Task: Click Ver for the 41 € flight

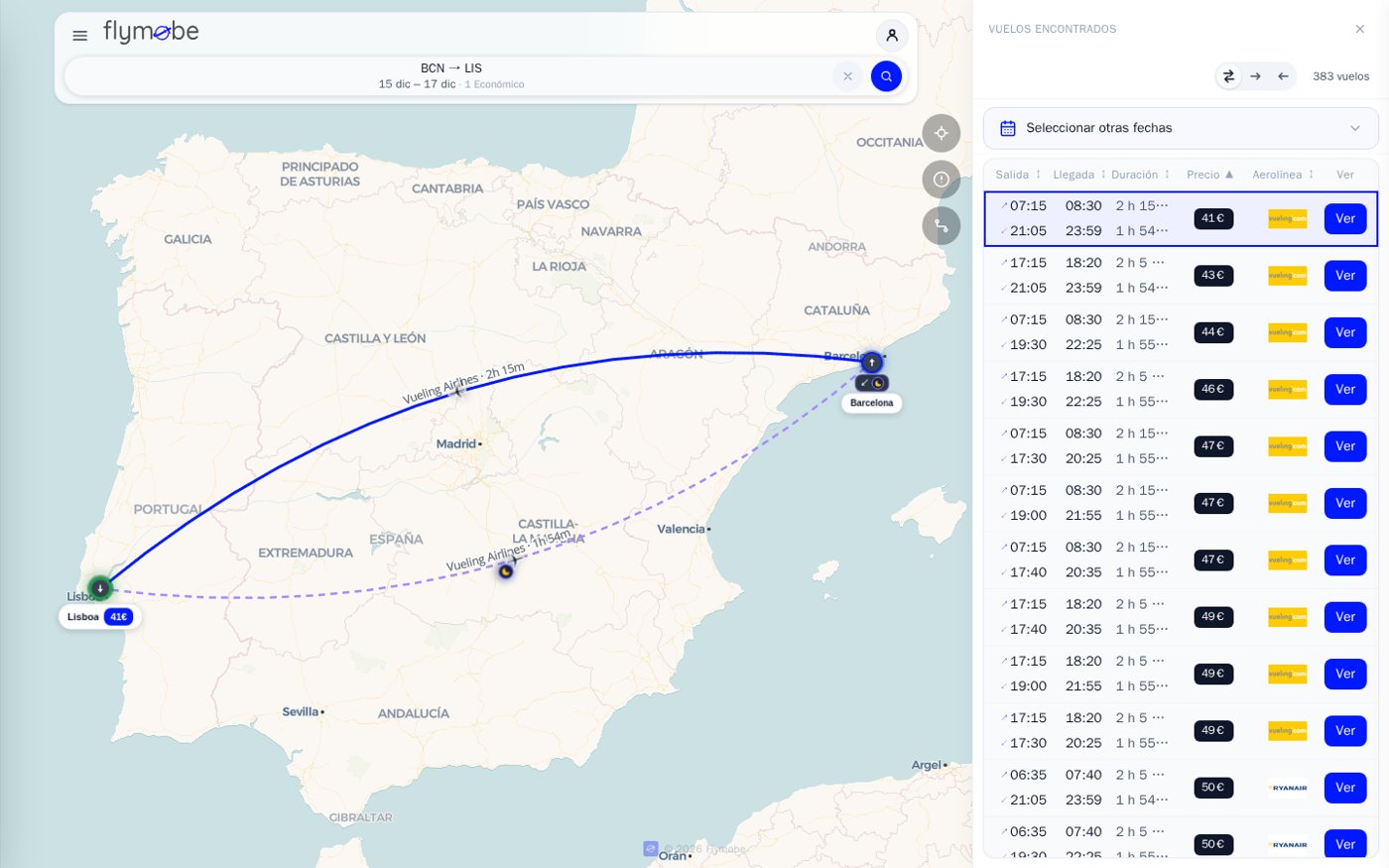Action: pyautogui.click(x=1345, y=218)
